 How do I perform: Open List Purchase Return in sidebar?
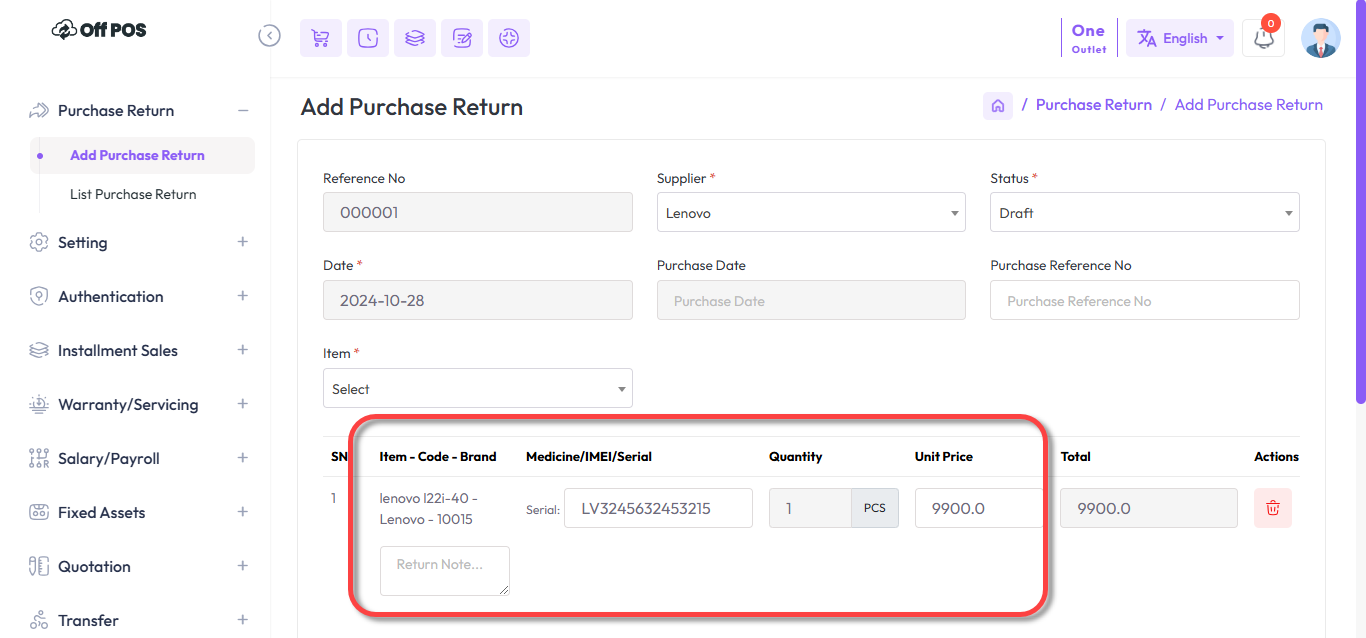133,194
